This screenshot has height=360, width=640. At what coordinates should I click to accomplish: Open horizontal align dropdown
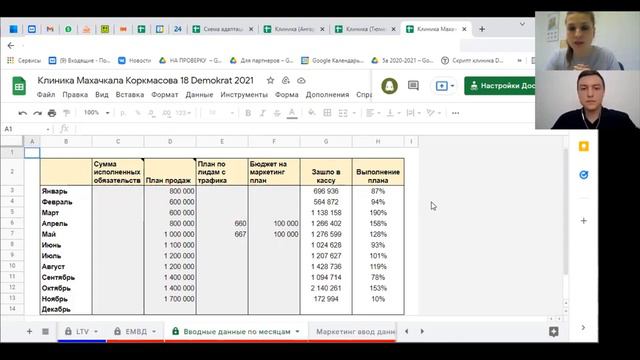pyautogui.click(x=373, y=113)
